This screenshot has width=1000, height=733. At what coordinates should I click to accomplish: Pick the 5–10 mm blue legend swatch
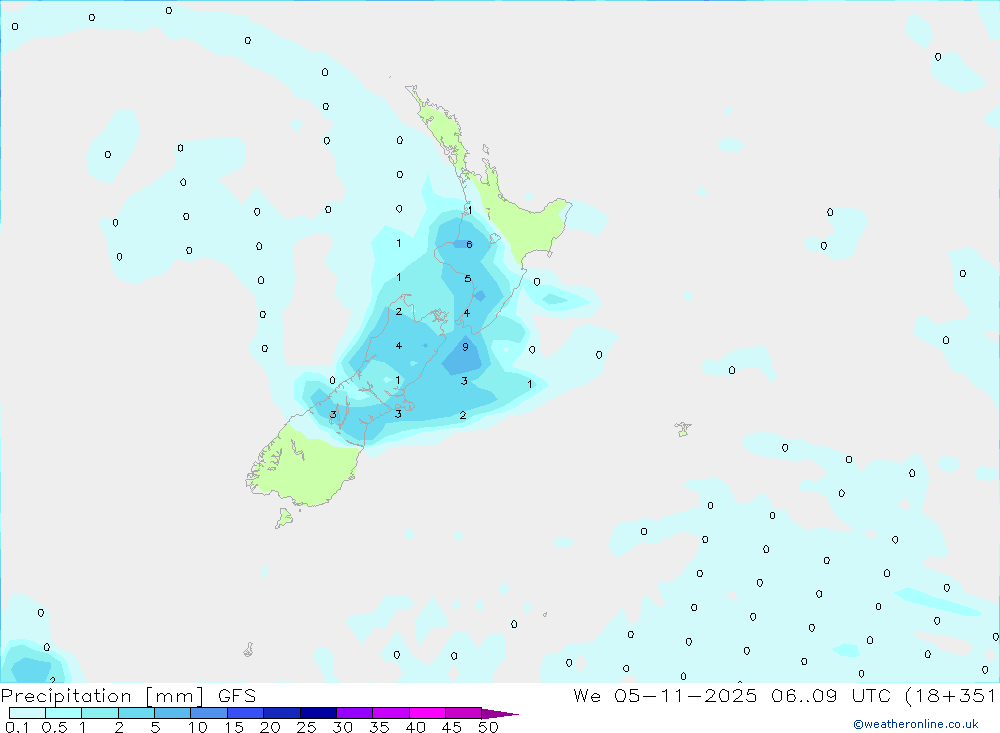[173, 713]
